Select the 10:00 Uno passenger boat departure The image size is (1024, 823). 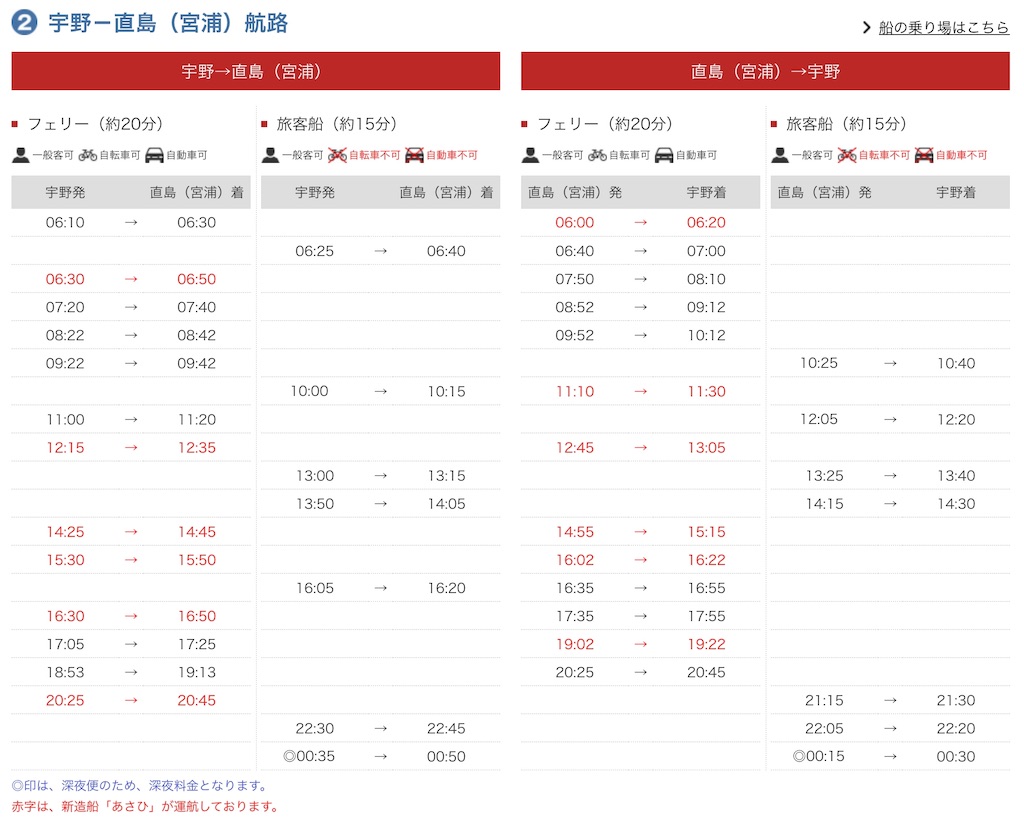[310, 392]
